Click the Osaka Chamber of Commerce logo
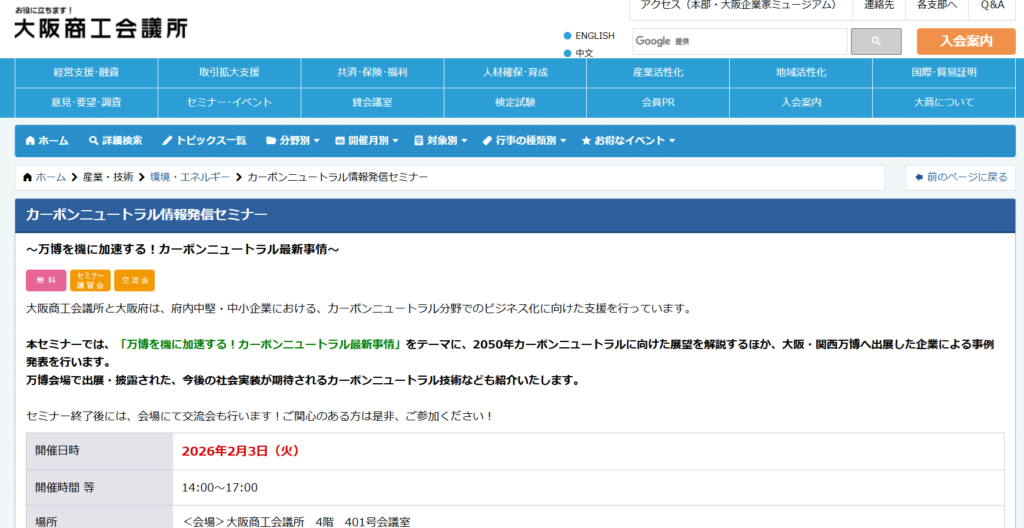 [100, 26]
